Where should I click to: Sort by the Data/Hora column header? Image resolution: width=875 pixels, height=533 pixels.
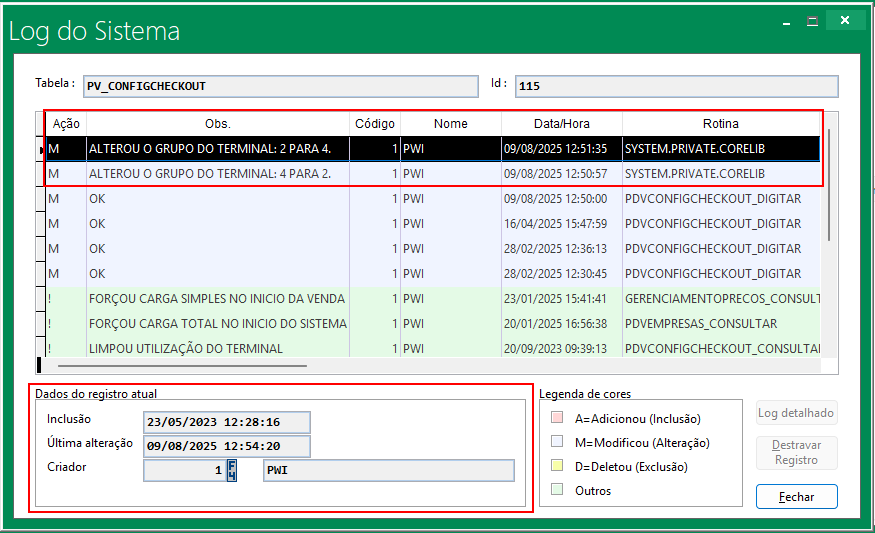point(561,123)
